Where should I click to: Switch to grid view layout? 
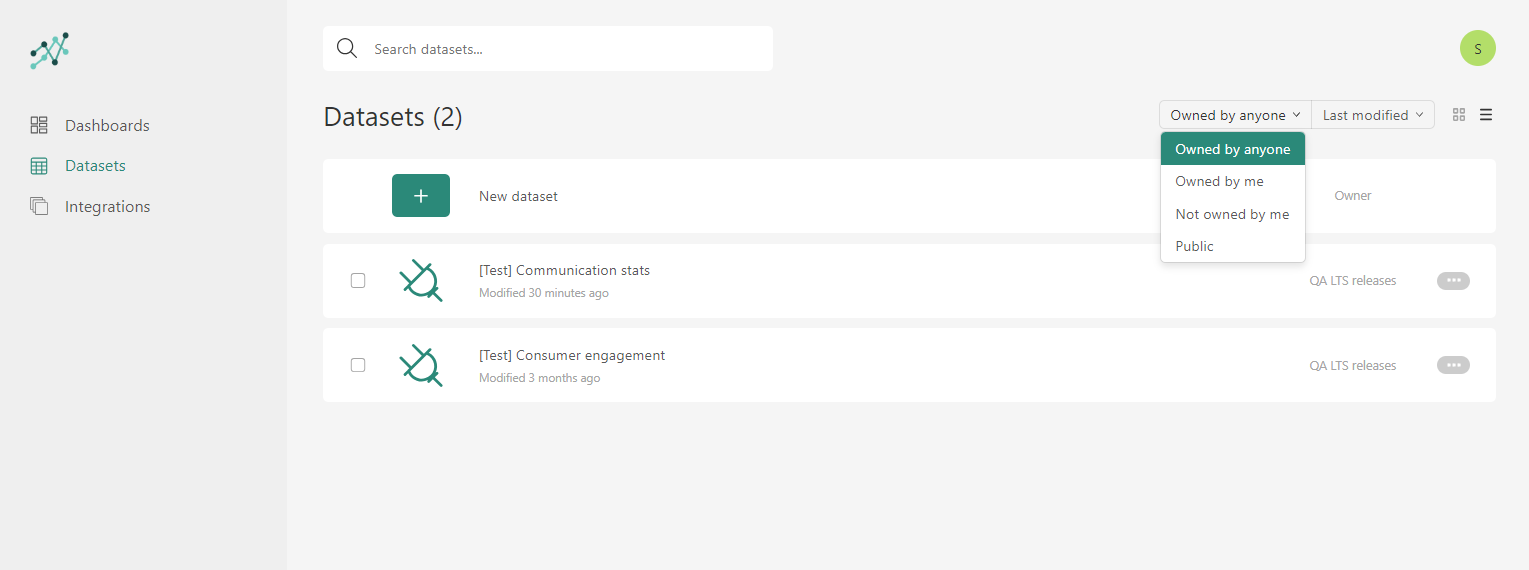pos(1459,115)
